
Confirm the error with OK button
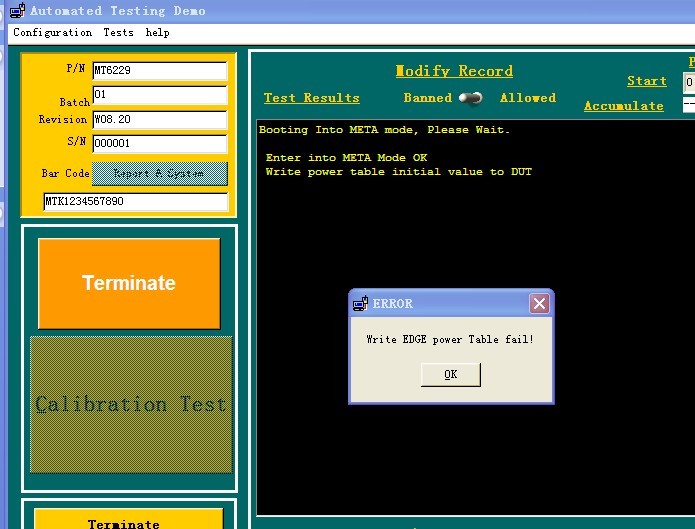(x=450, y=375)
